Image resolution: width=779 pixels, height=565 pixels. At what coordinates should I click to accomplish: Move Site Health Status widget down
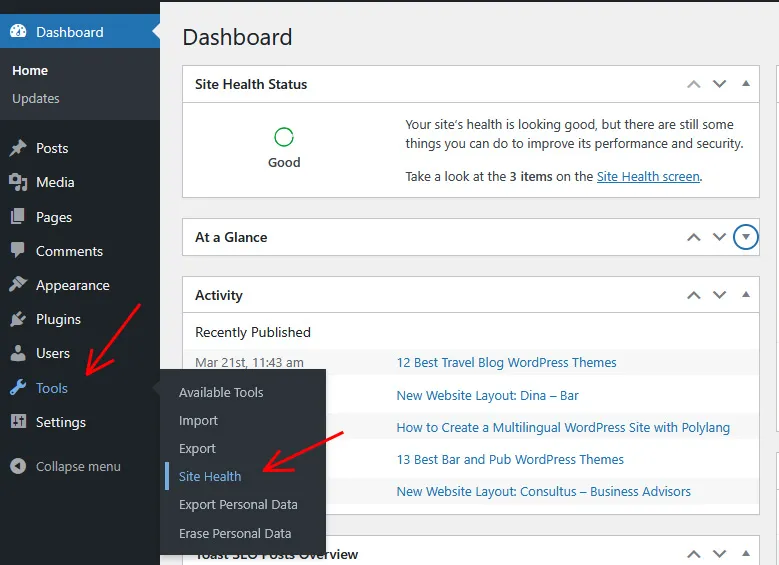tap(719, 84)
